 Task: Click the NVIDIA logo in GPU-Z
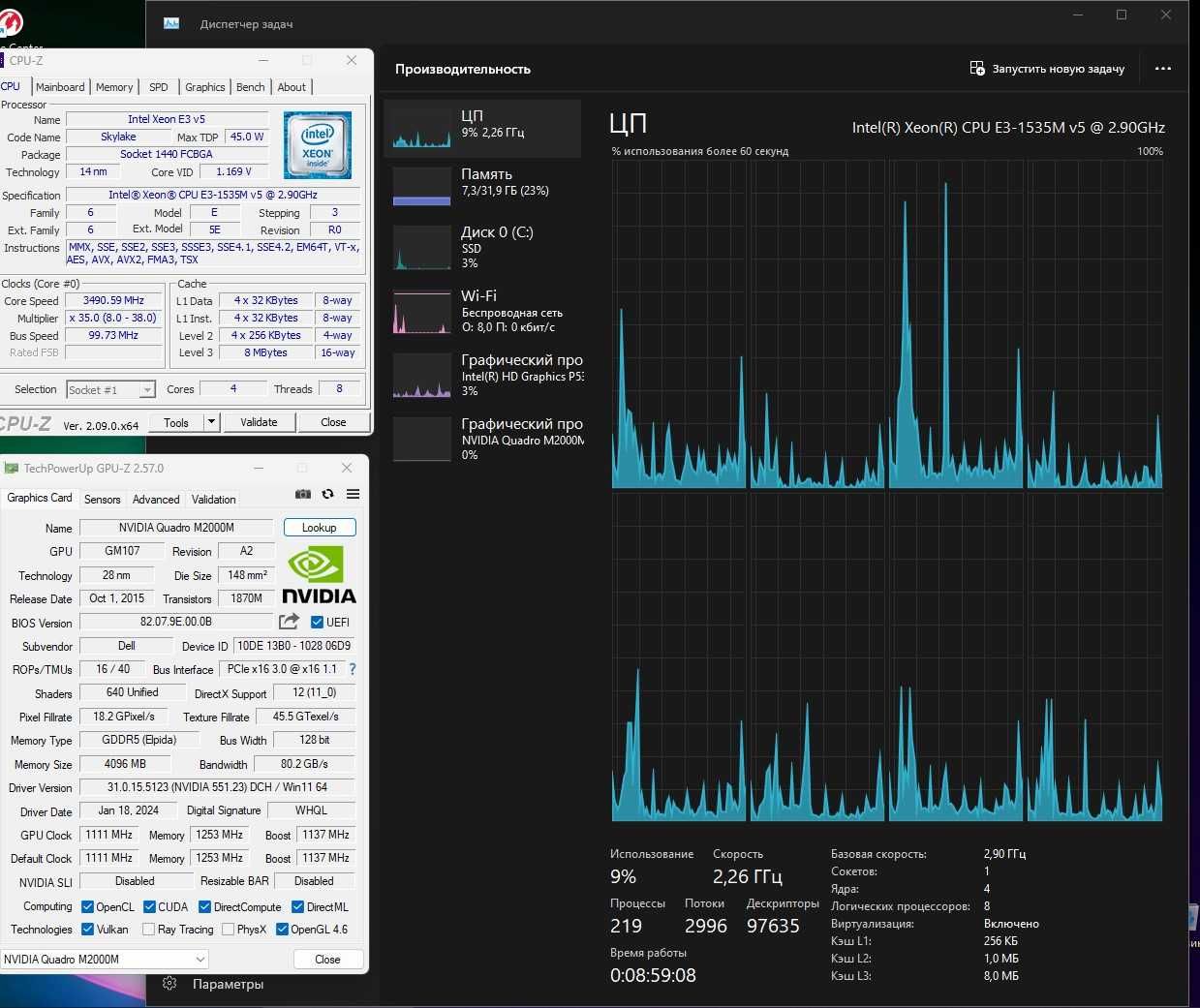tap(319, 575)
